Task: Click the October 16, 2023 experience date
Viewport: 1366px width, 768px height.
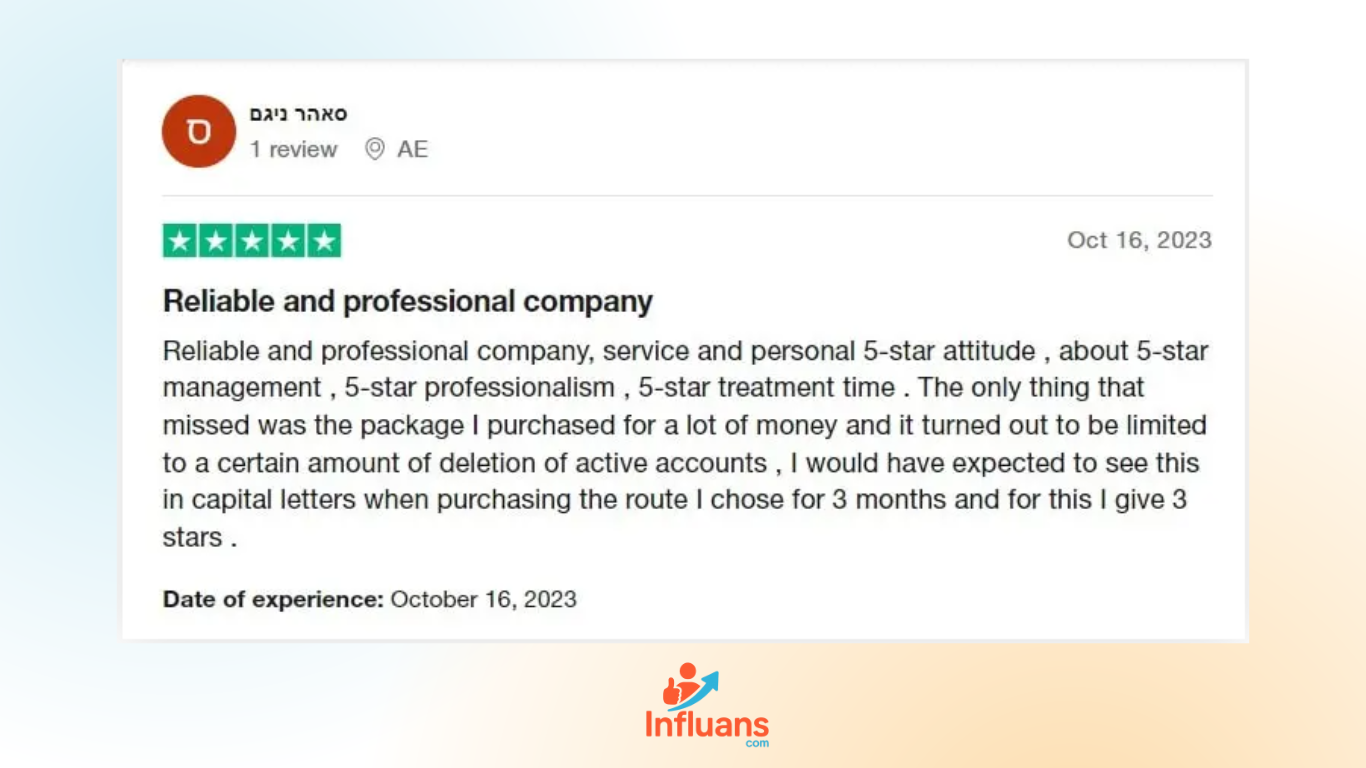Action: (484, 599)
